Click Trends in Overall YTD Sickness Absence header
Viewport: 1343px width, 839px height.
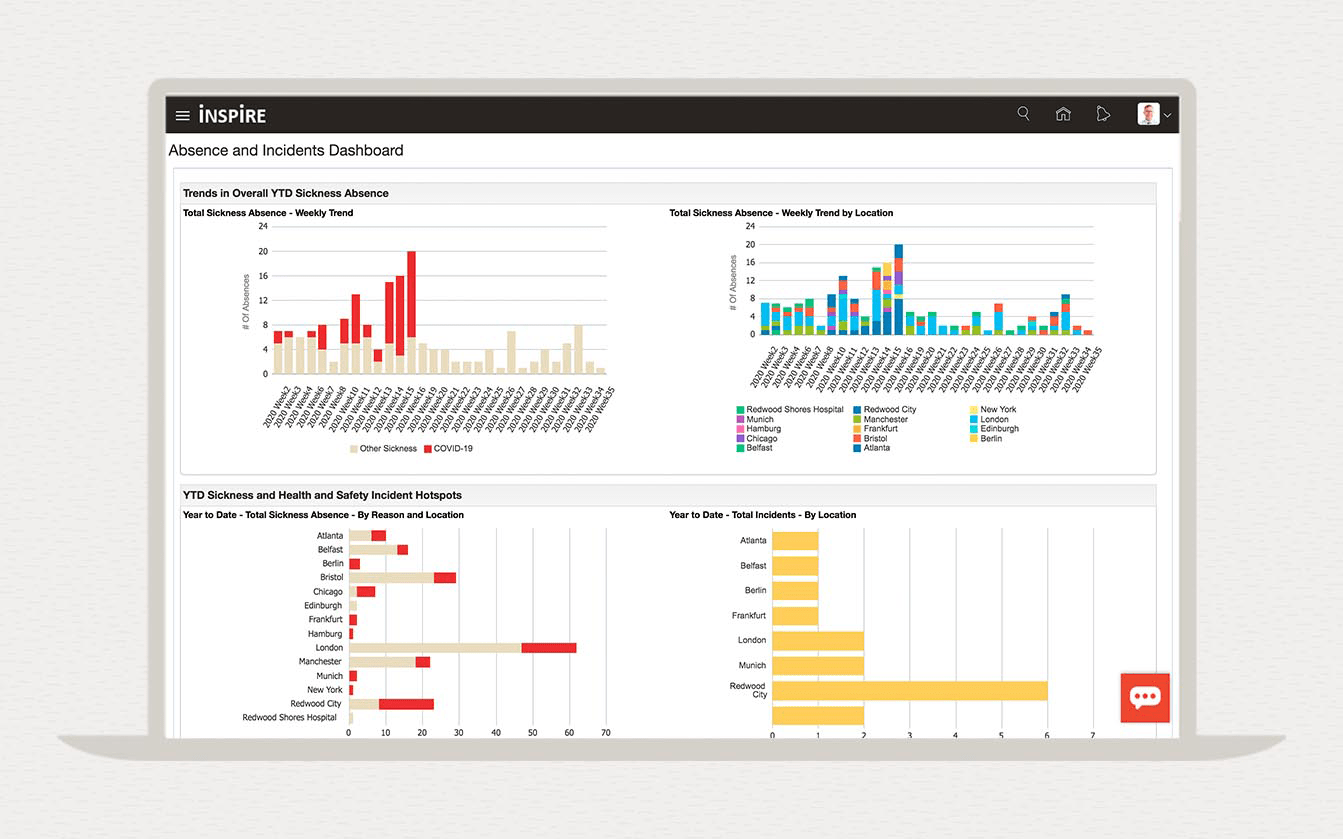(x=286, y=193)
